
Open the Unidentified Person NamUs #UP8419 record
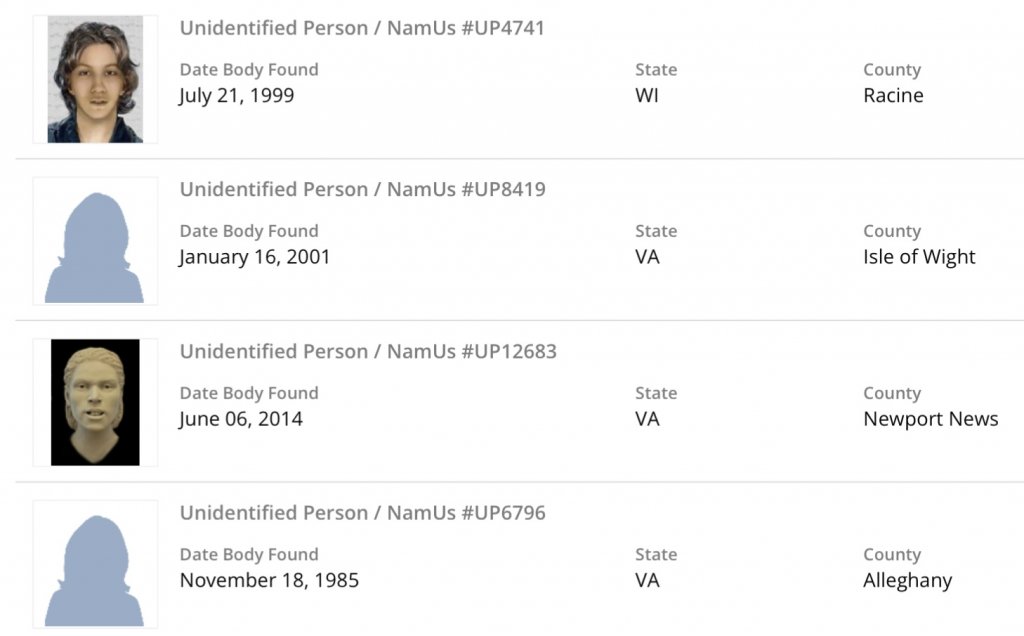tap(362, 190)
